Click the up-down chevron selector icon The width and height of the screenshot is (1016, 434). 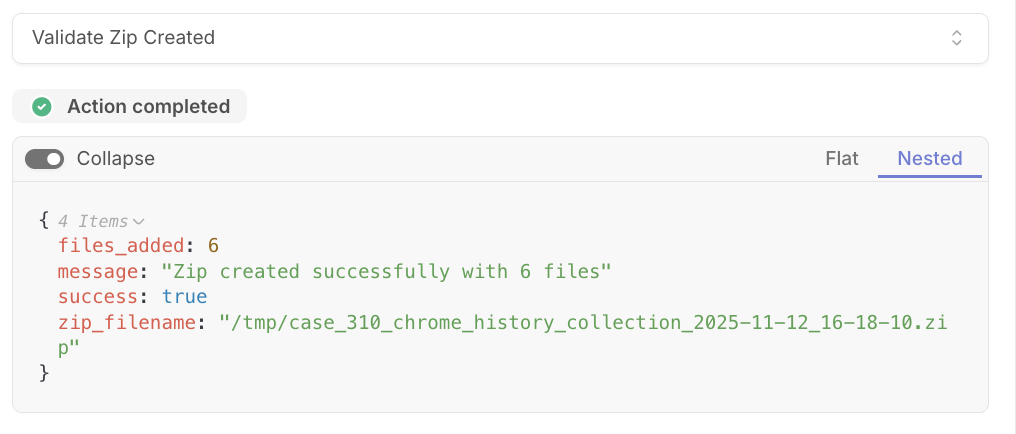pos(956,38)
